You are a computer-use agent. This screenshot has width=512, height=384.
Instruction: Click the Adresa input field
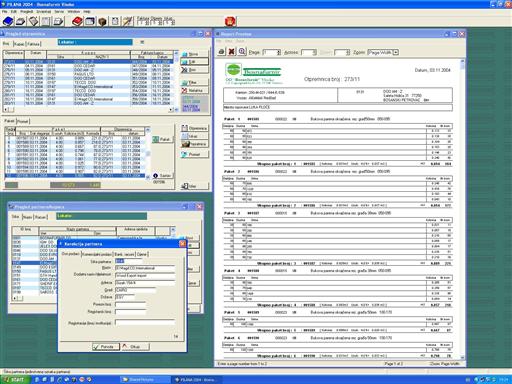(145, 283)
